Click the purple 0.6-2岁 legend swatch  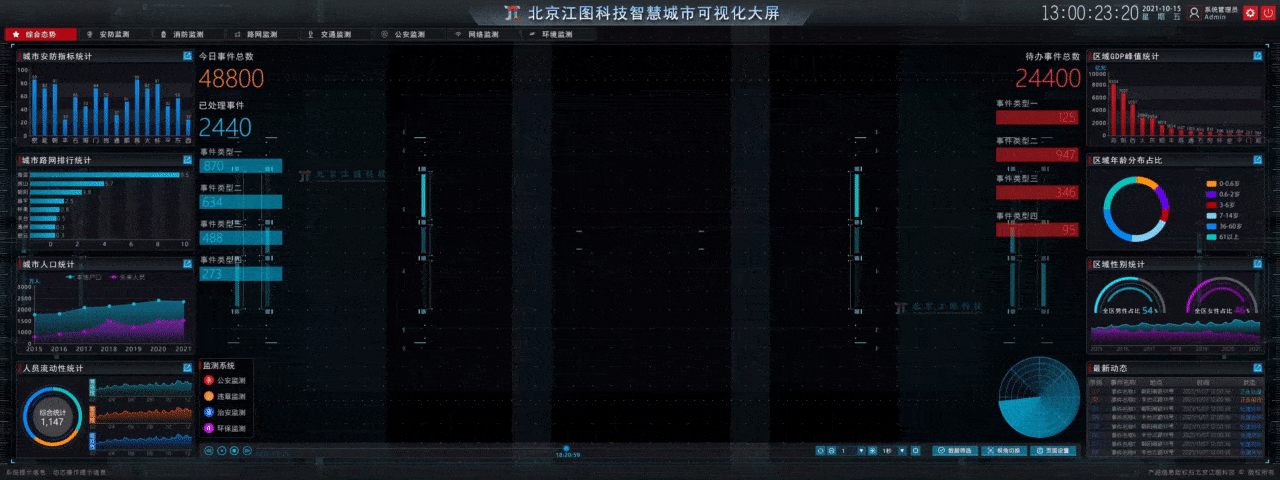click(x=1211, y=194)
